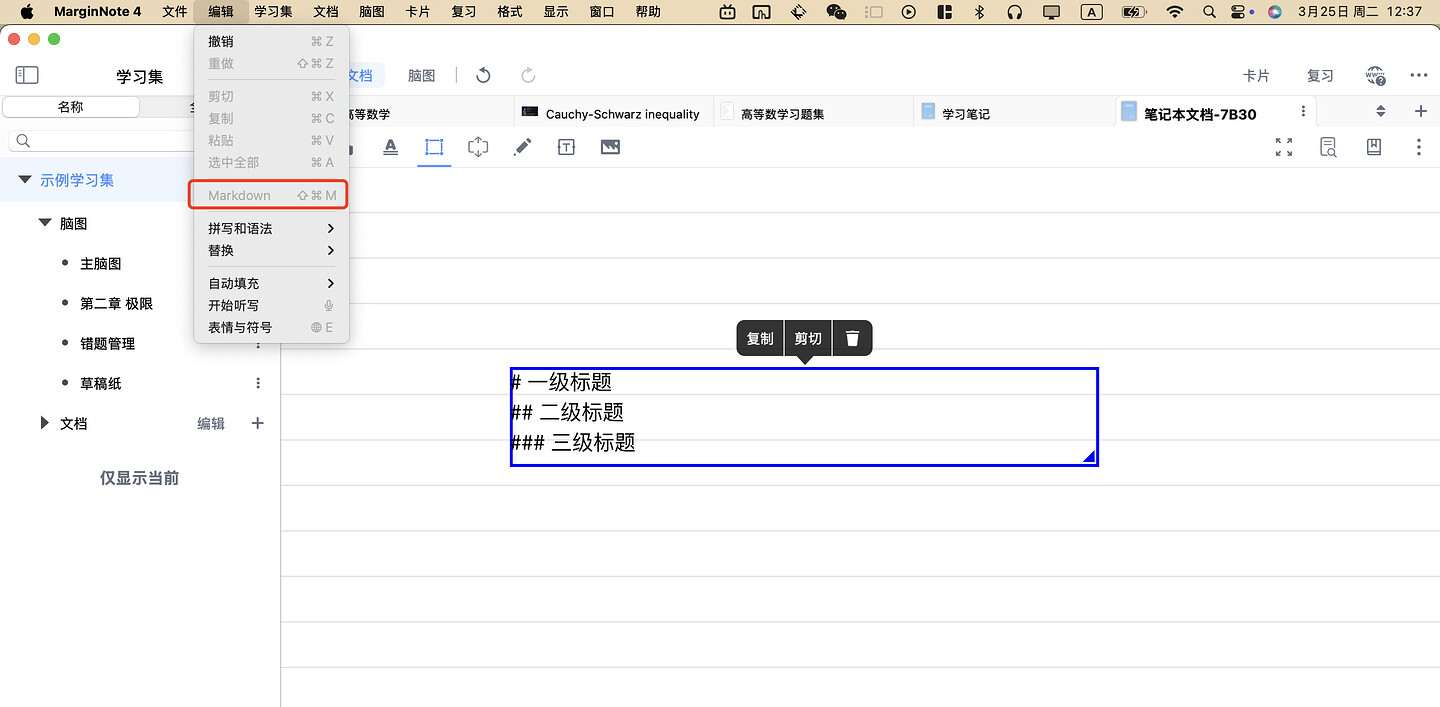Open the 文件 menu in menu bar

(175, 12)
